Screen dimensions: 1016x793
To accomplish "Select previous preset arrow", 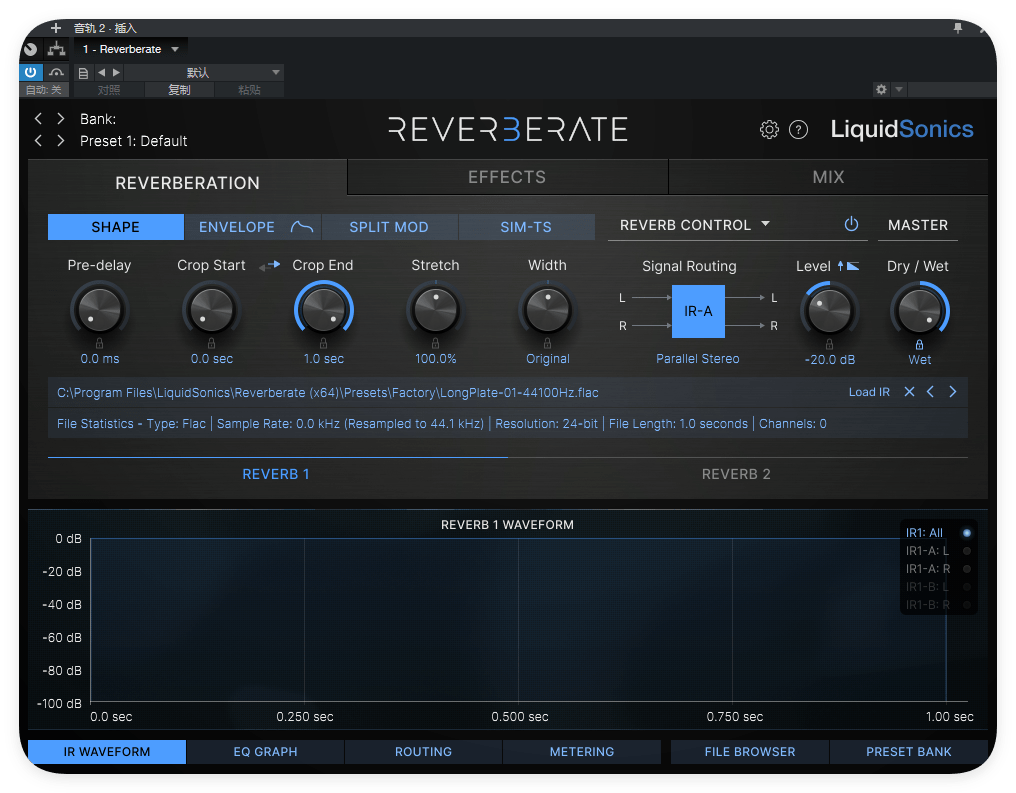I will [x=38, y=140].
